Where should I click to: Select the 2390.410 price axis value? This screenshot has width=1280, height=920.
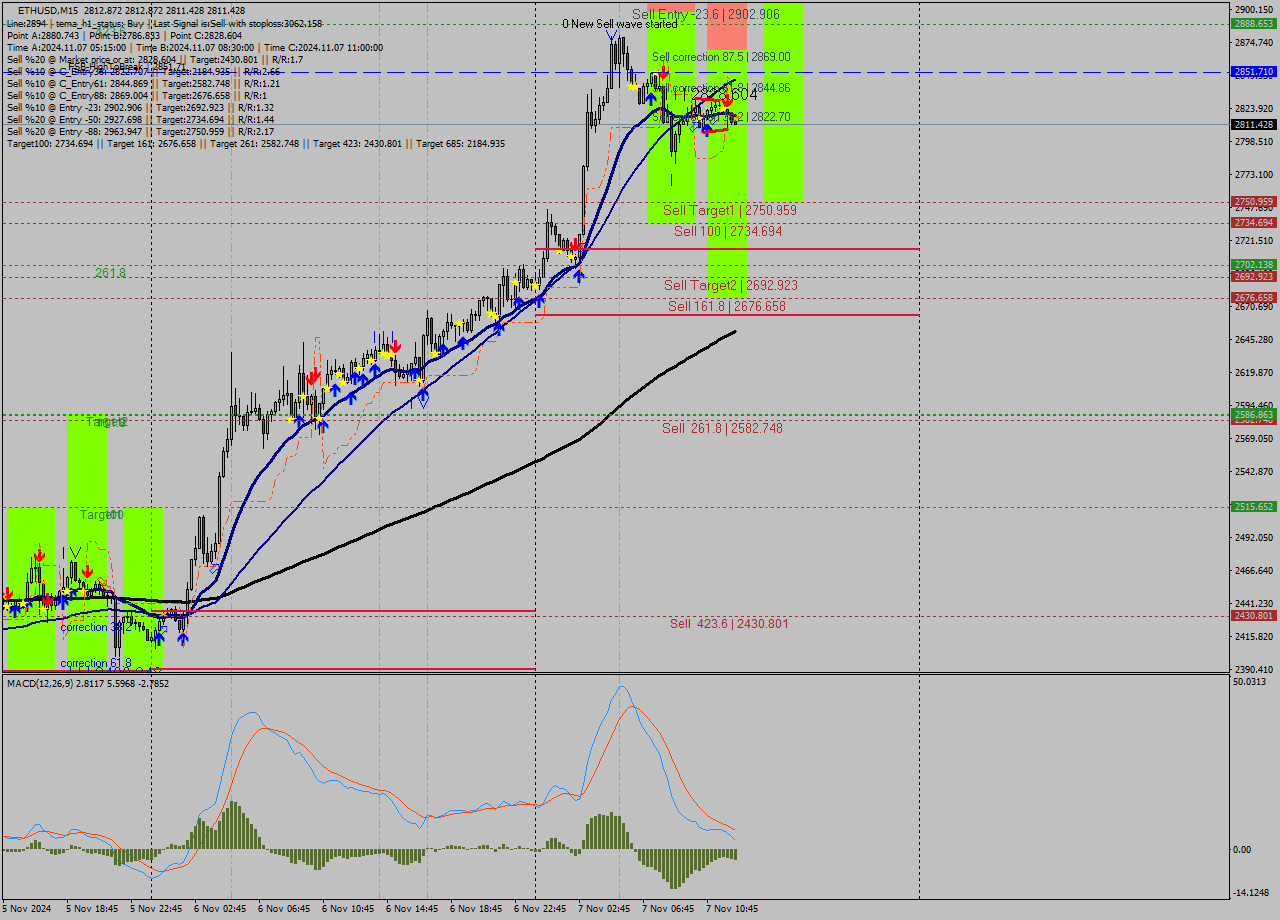pos(1254,669)
